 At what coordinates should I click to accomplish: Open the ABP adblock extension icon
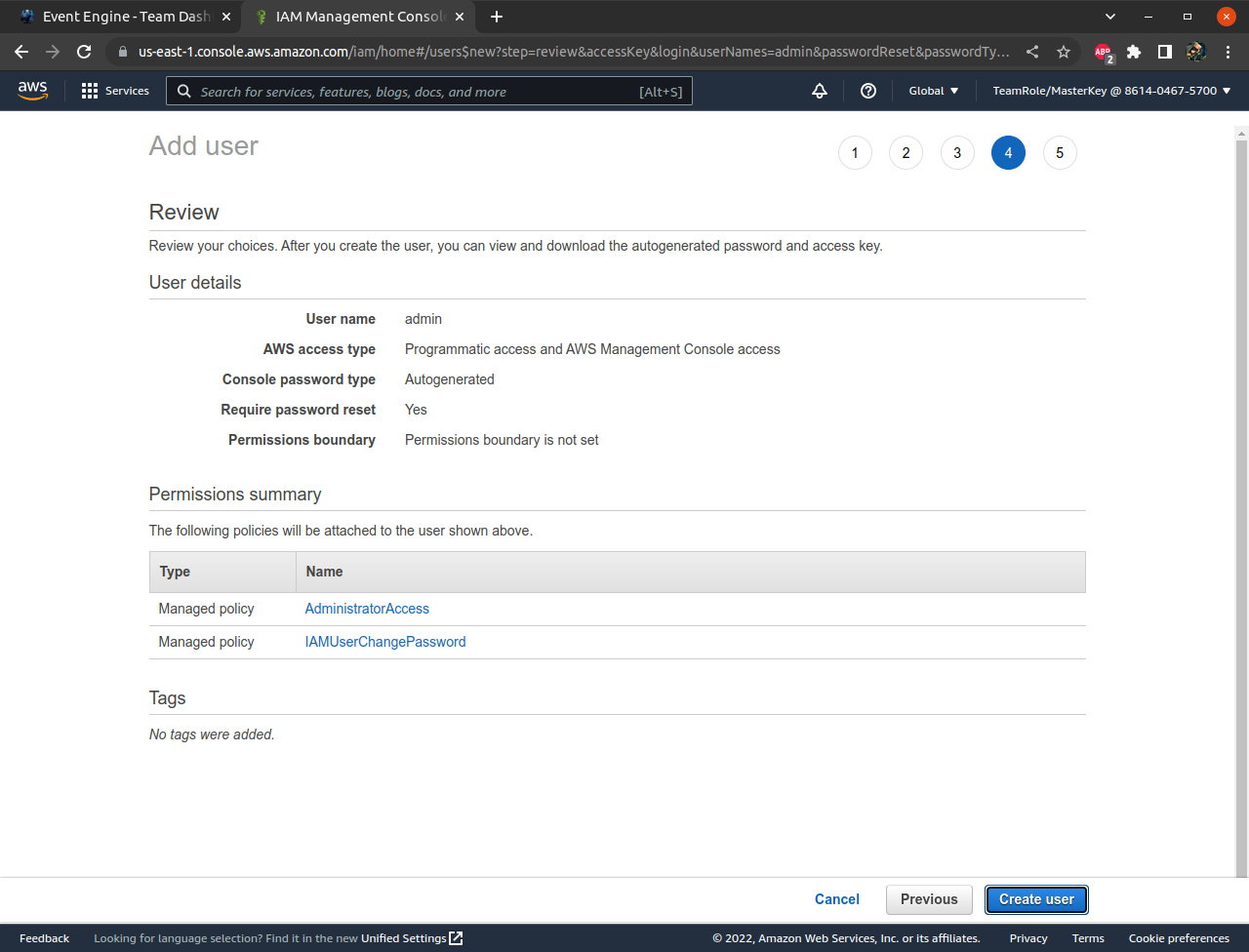pyautogui.click(x=1104, y=53)
